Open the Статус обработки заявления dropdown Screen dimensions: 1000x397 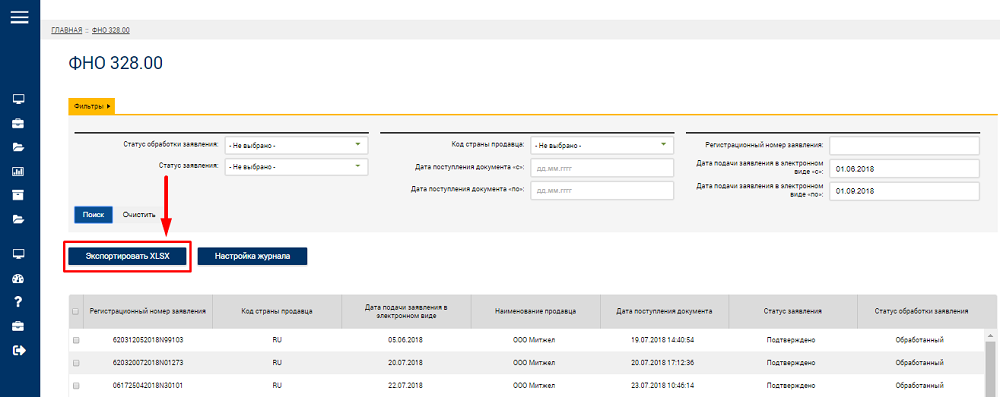[x=297, y=146]
